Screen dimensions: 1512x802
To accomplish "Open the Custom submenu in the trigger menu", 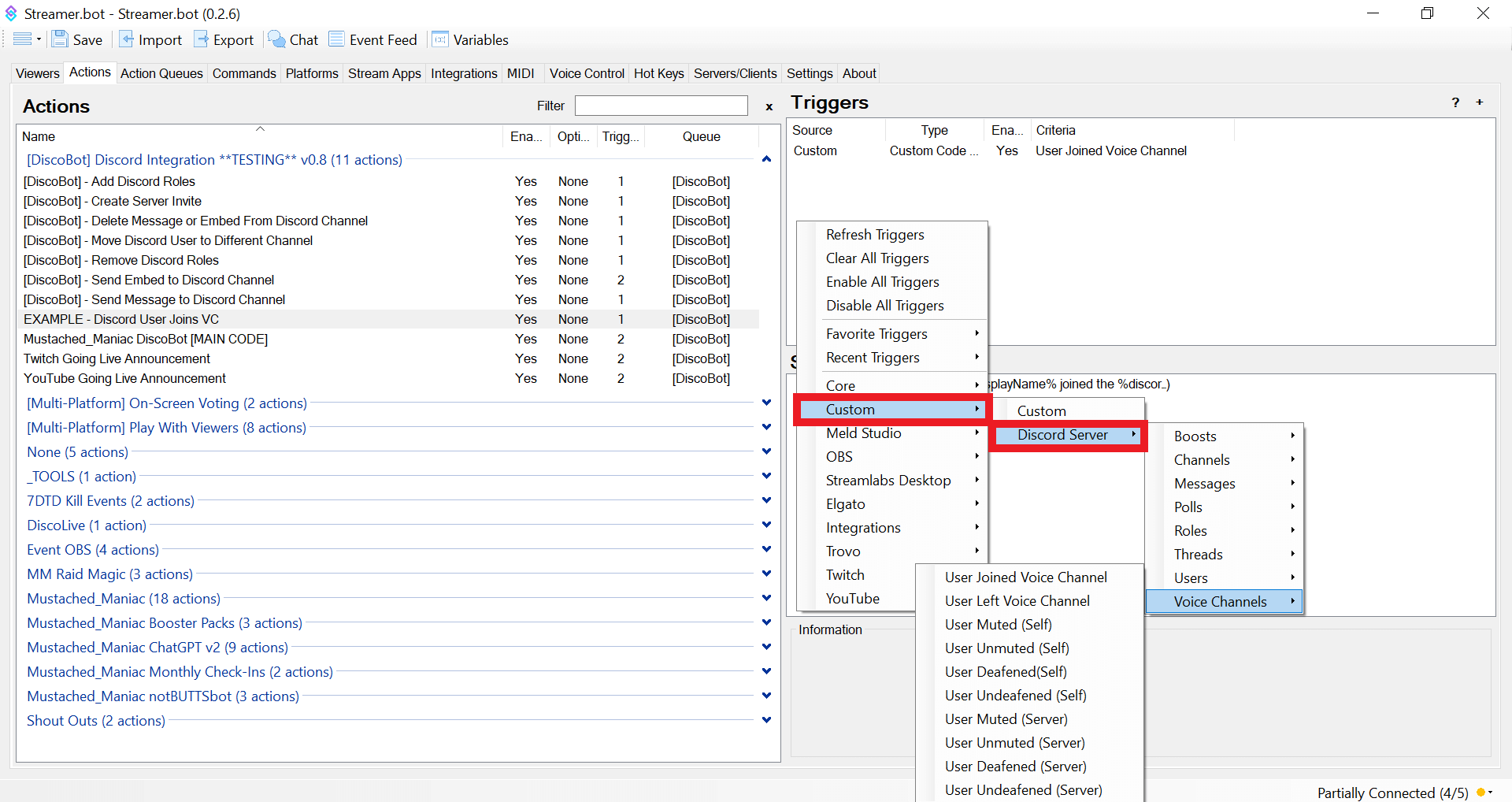I will pos(891,410).
